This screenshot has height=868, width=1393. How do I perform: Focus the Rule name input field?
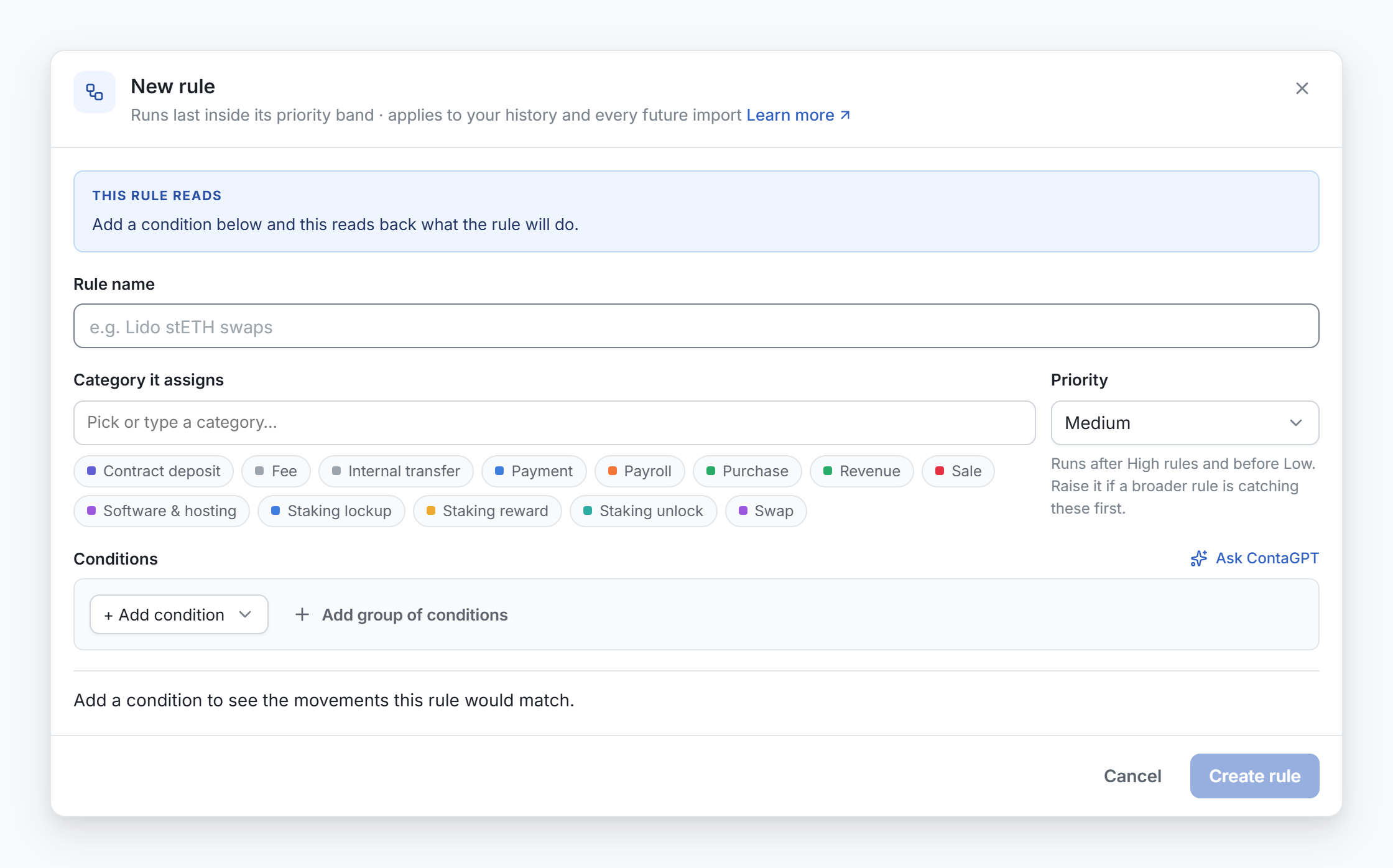(x=696, y=326)
